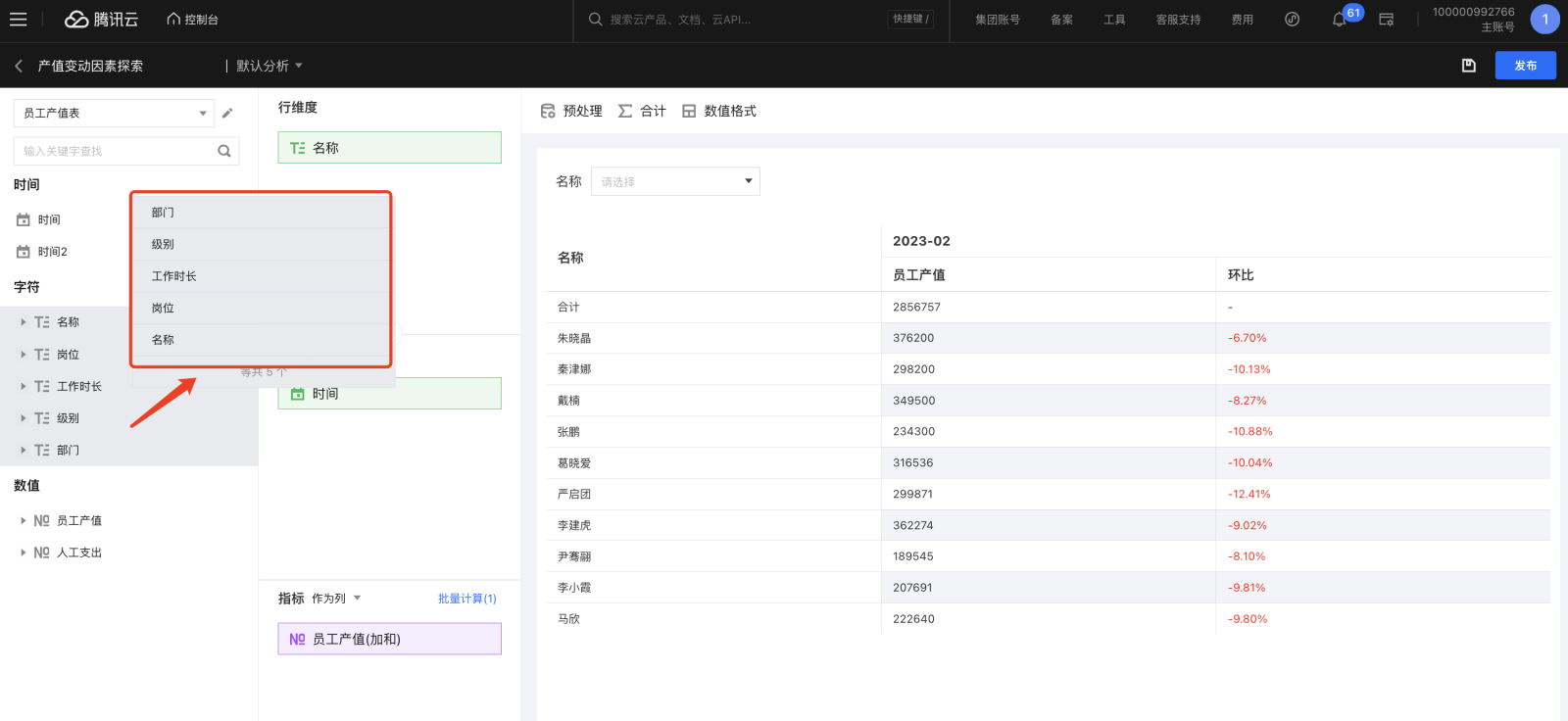The image size is (1568, 721).
Task: Open 工具 menu
Action: pos(1114,20)
